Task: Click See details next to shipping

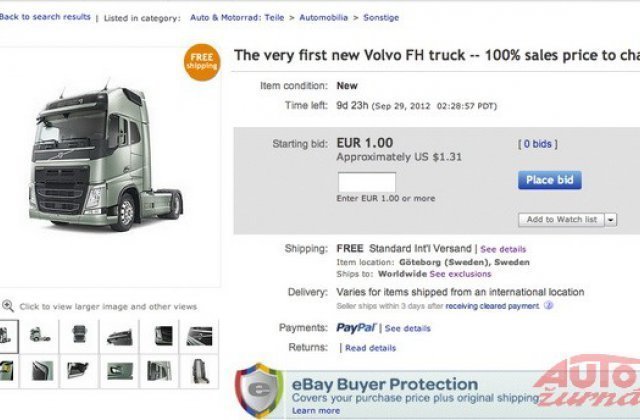Action: pyautogui.click(x=503, y=248)
